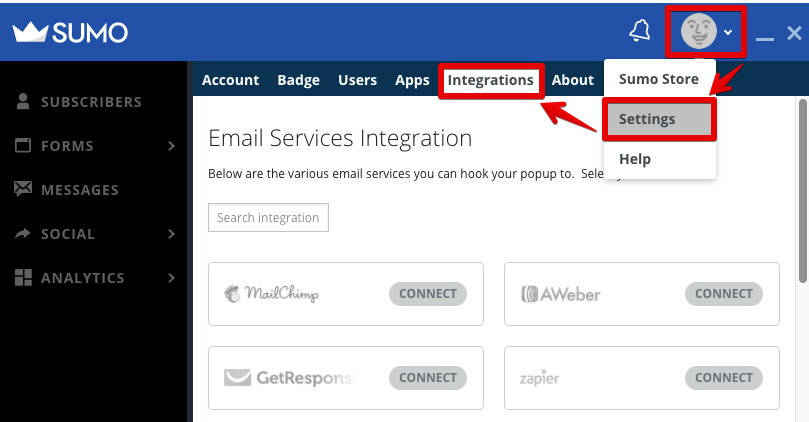The image size is (809, 422).
Task: Click the Email Services Integration heading
Action: [340, 138]
